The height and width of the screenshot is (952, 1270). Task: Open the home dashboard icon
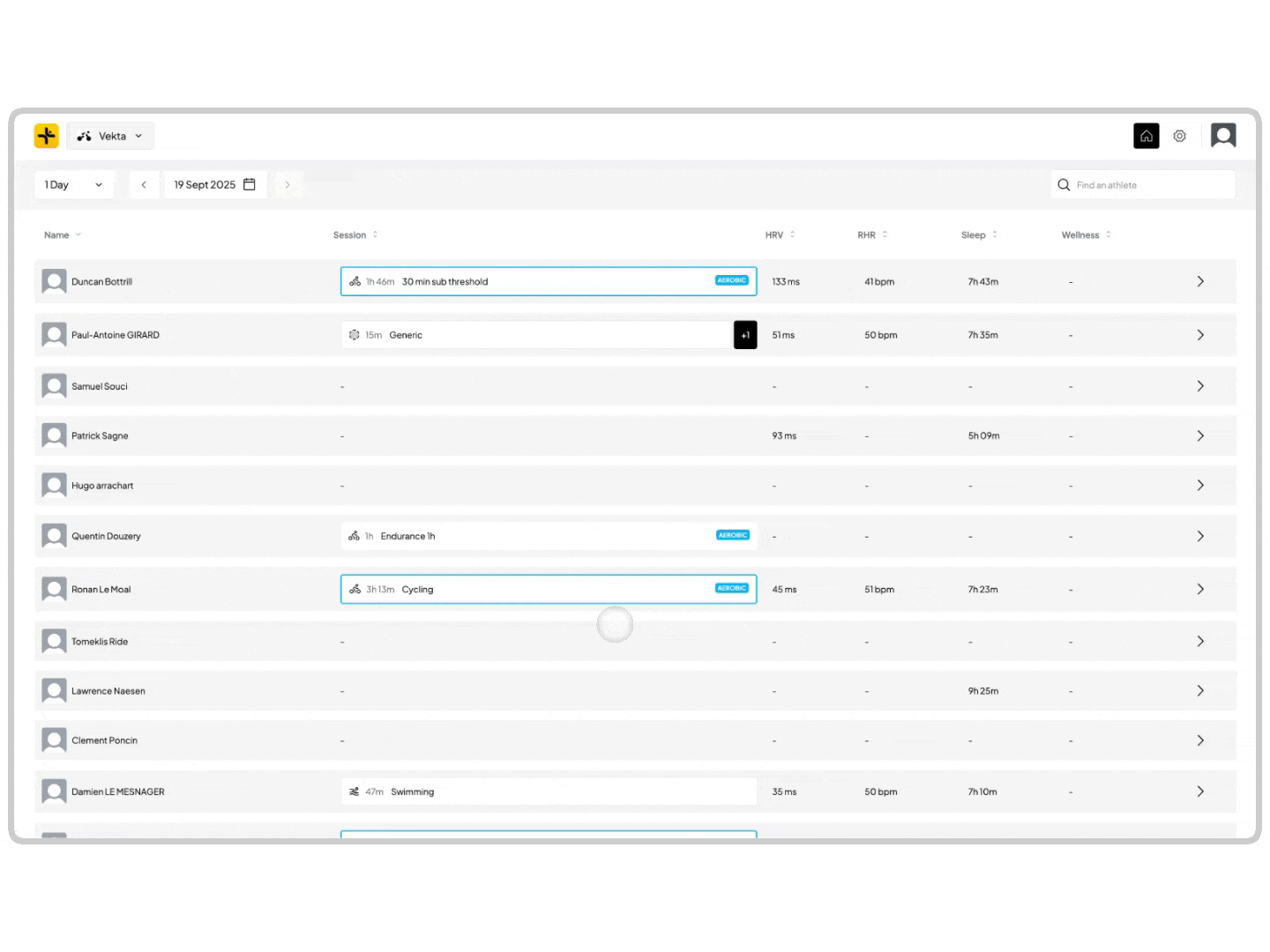[x=1146, y=136]
